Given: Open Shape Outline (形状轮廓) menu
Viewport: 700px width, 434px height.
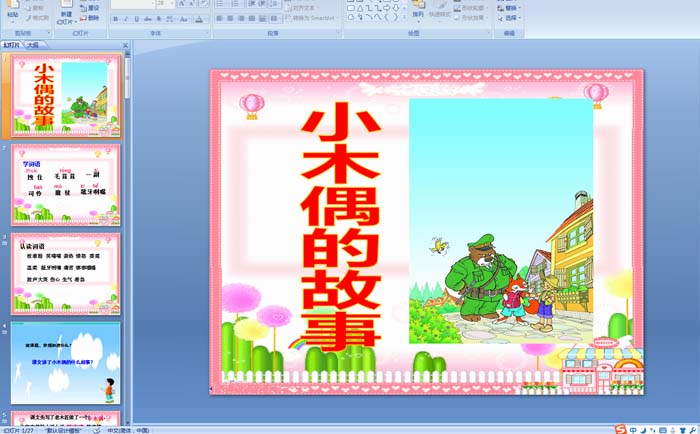Looking at the screenshot, I should pos(470,8).
